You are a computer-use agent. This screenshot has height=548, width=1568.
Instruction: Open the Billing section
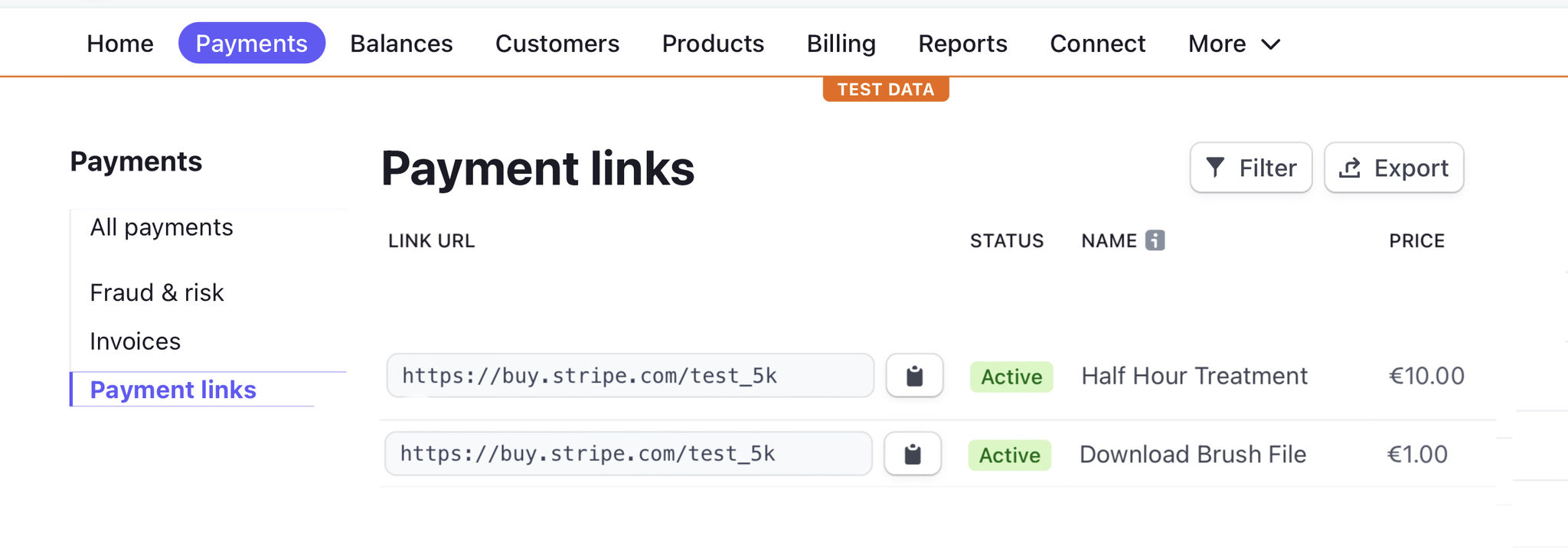pyautogui.click(x=840, y=44)
